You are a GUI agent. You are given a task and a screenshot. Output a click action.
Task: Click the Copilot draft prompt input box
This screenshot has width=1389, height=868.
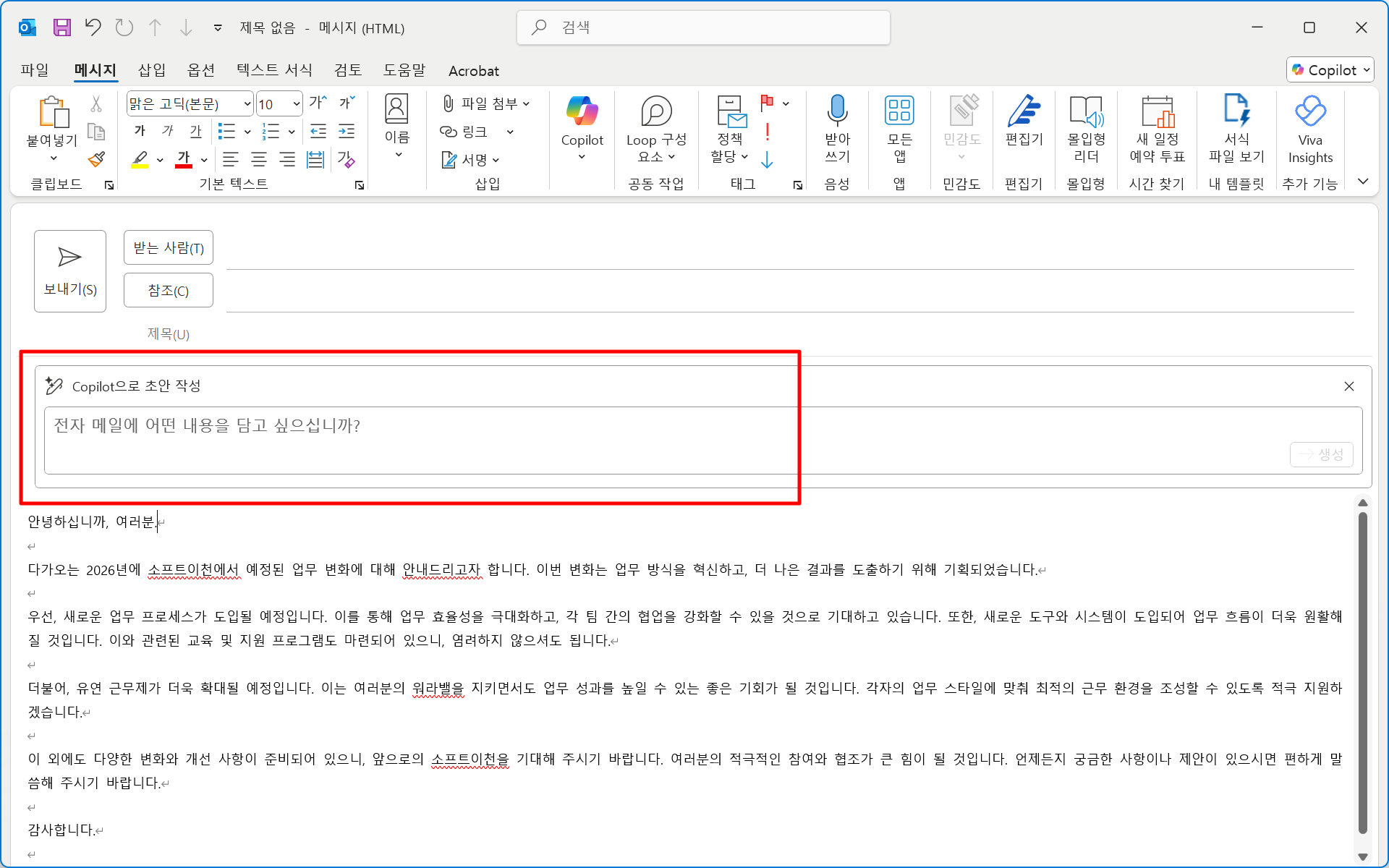coord(651,438)
